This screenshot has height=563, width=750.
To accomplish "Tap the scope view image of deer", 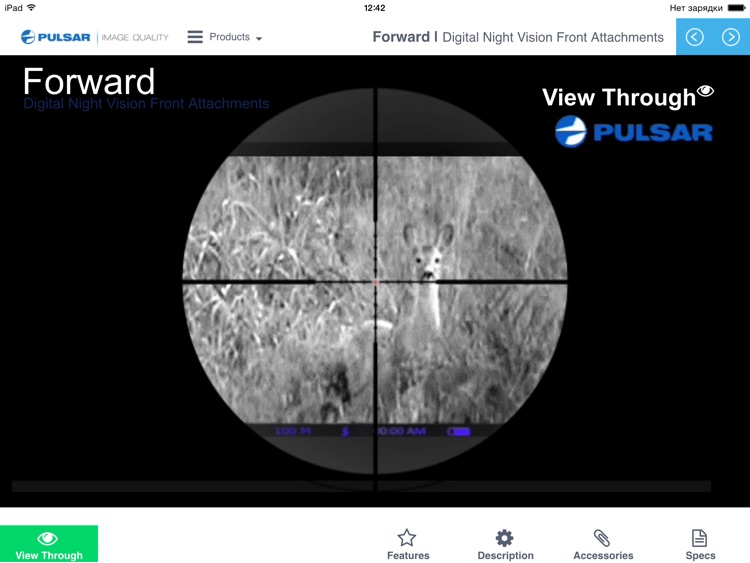I will pyautogui.click(x=375, y=282).
